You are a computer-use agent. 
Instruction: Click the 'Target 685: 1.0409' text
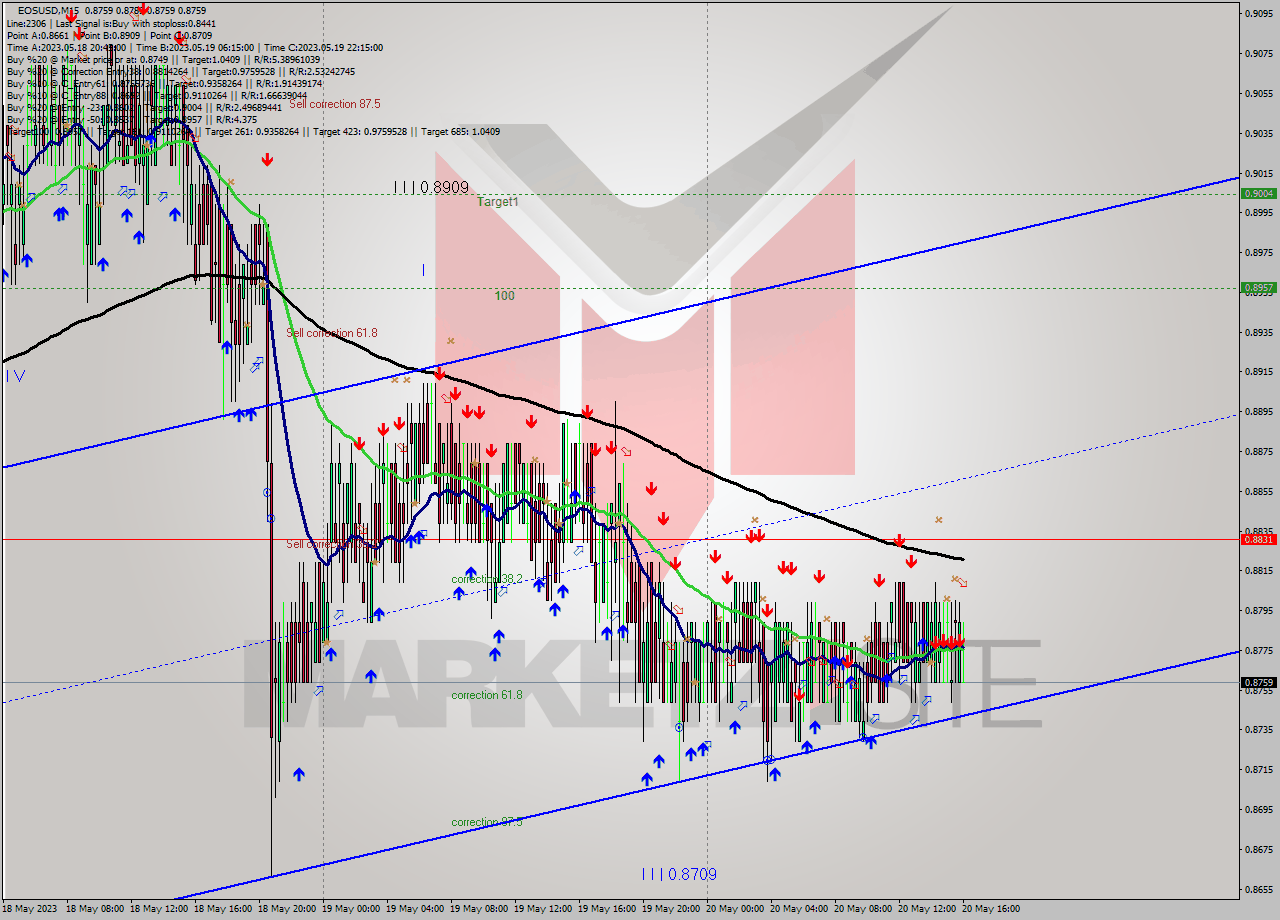click(x=460, y=131)
